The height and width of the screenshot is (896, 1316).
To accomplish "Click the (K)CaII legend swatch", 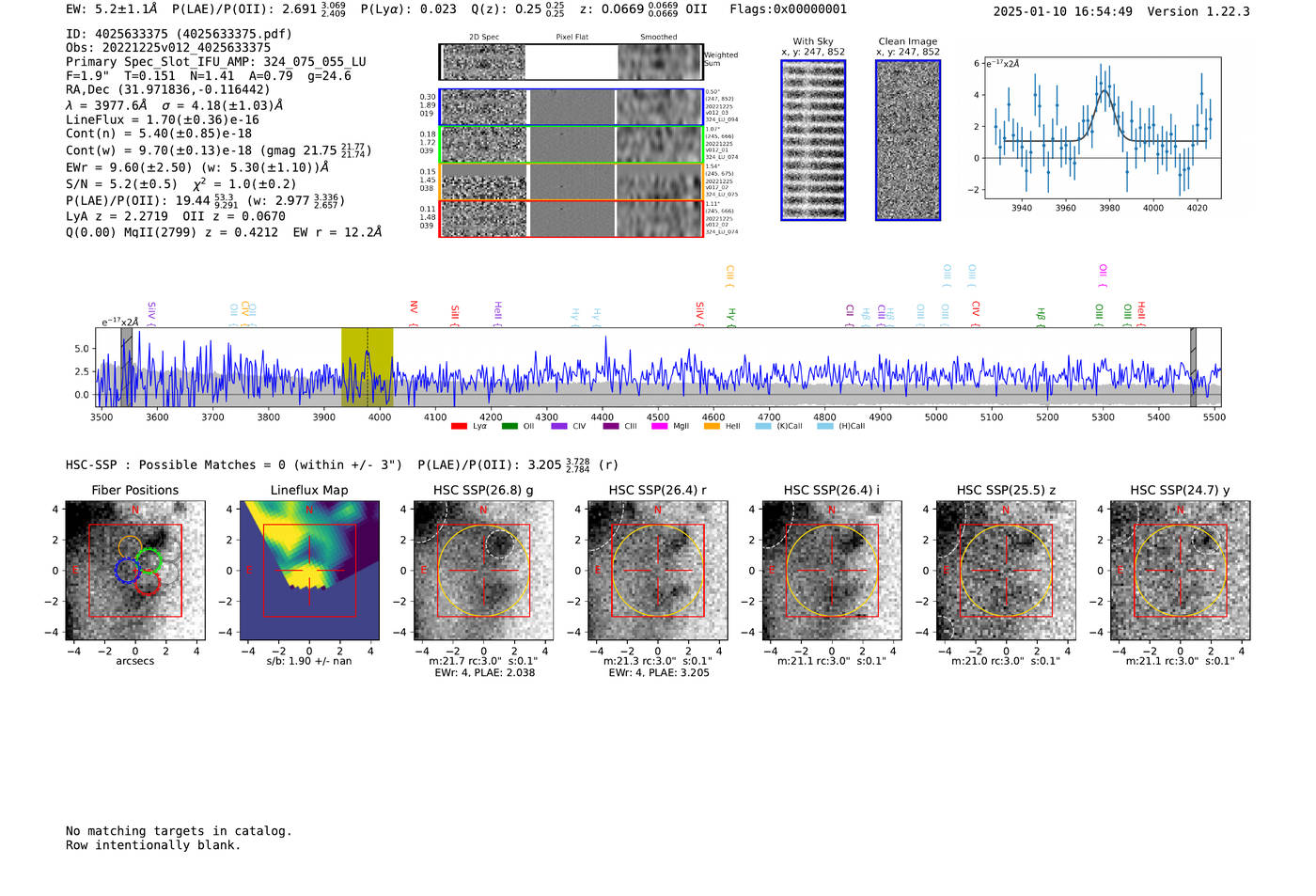I will [x=763, y=427].
